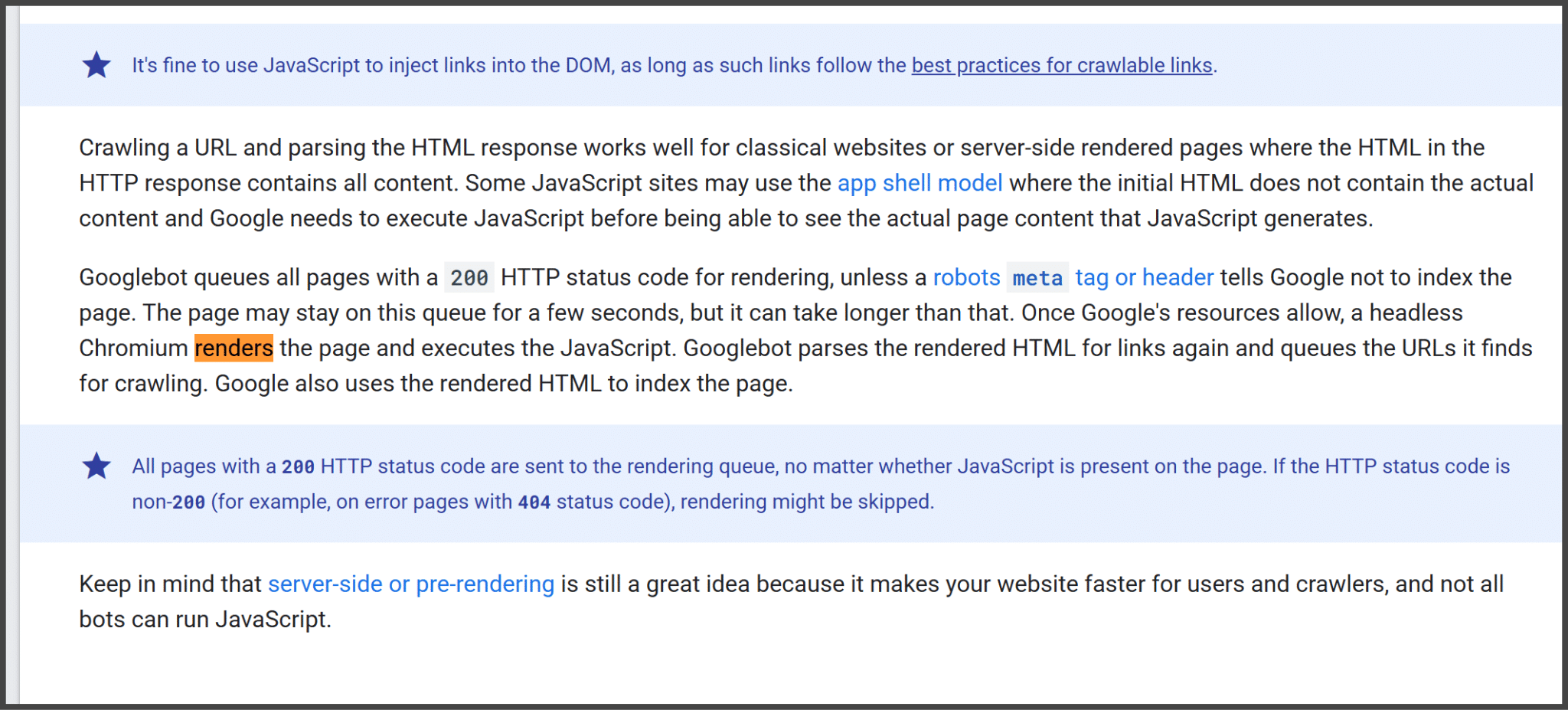Click the word Chromium

[x=133, y=348]
